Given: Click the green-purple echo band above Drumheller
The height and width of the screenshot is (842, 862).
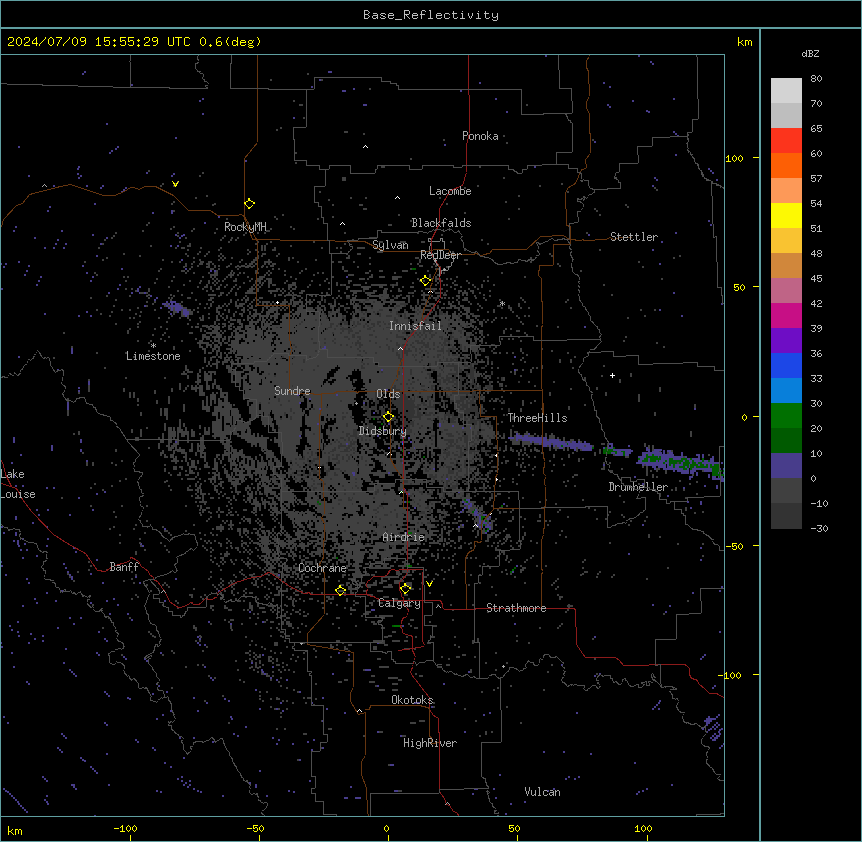Looking at the screenshot, I should (x=681, y=463).
